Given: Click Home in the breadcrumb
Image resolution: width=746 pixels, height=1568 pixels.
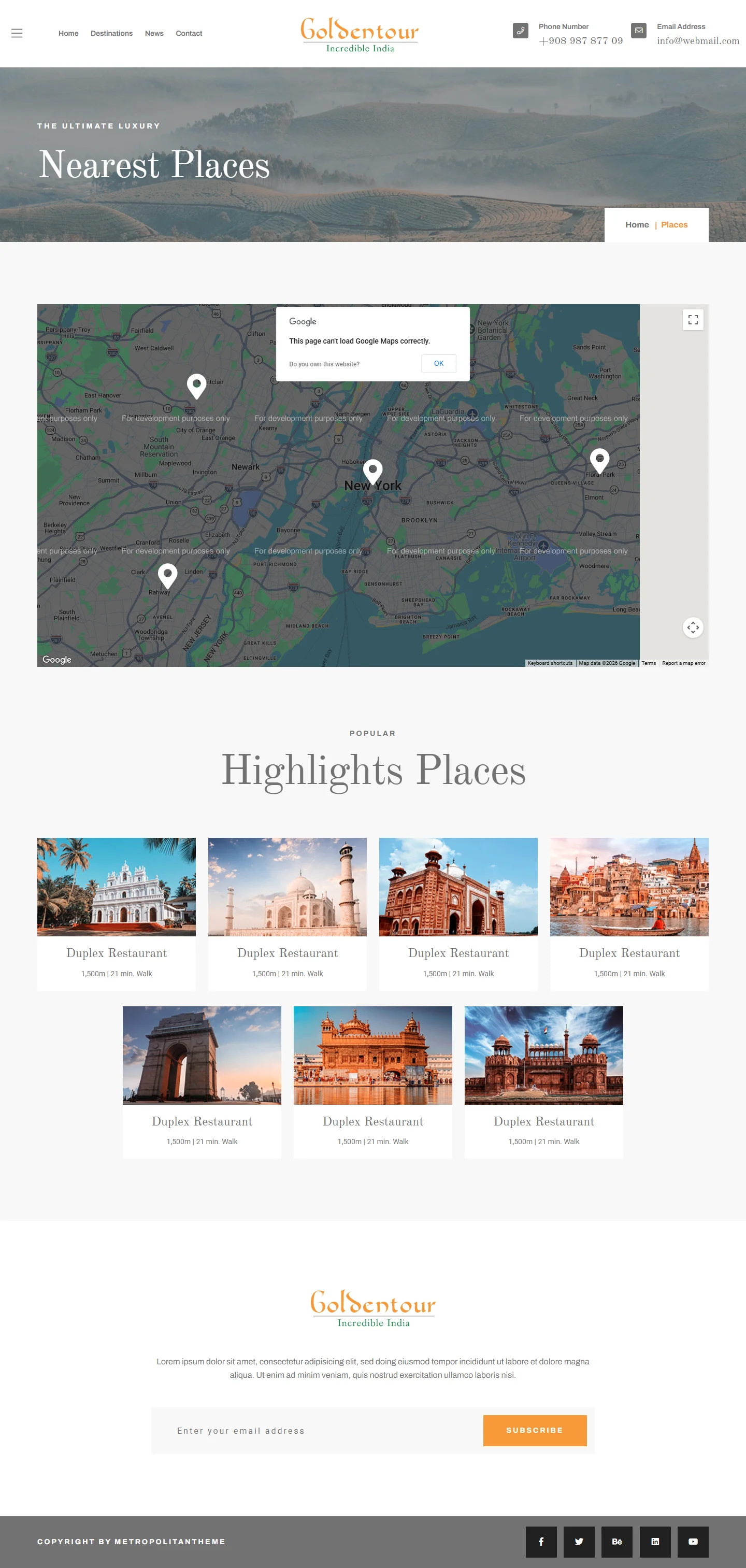Looking at the screenshot, I should coord(637,224).
